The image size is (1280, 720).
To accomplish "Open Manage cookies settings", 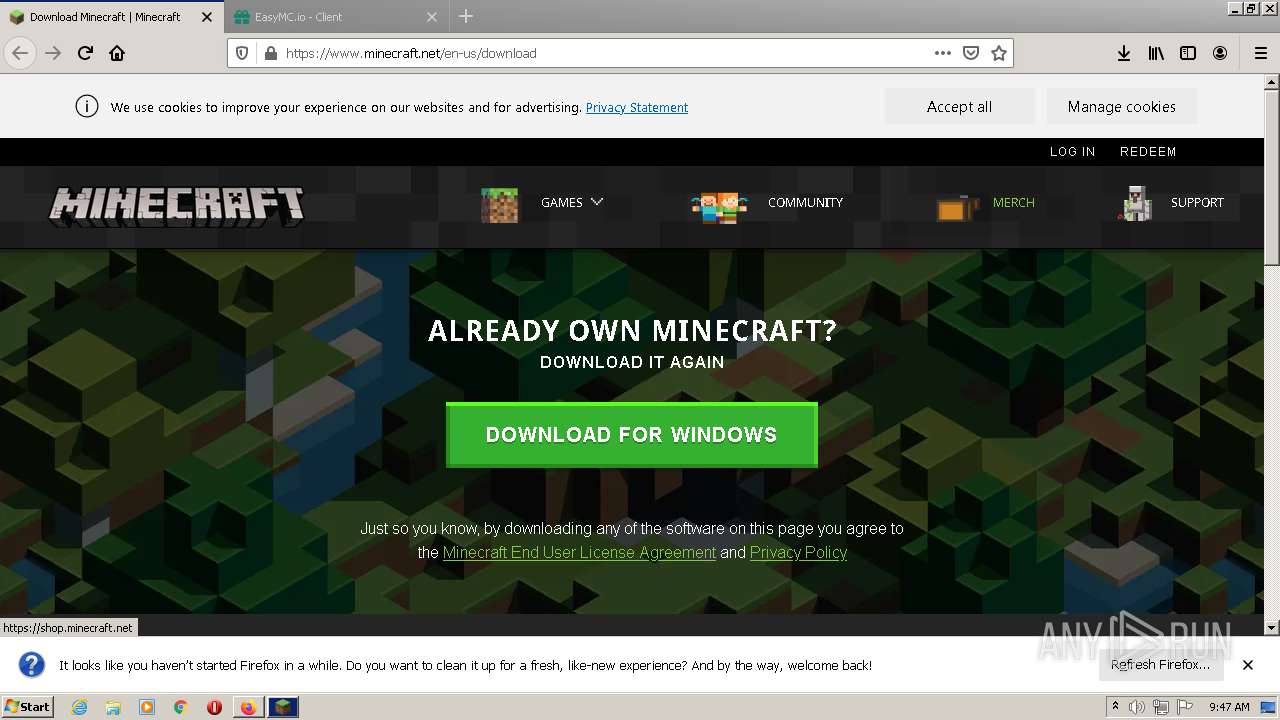I will (x=1121, y=106).
